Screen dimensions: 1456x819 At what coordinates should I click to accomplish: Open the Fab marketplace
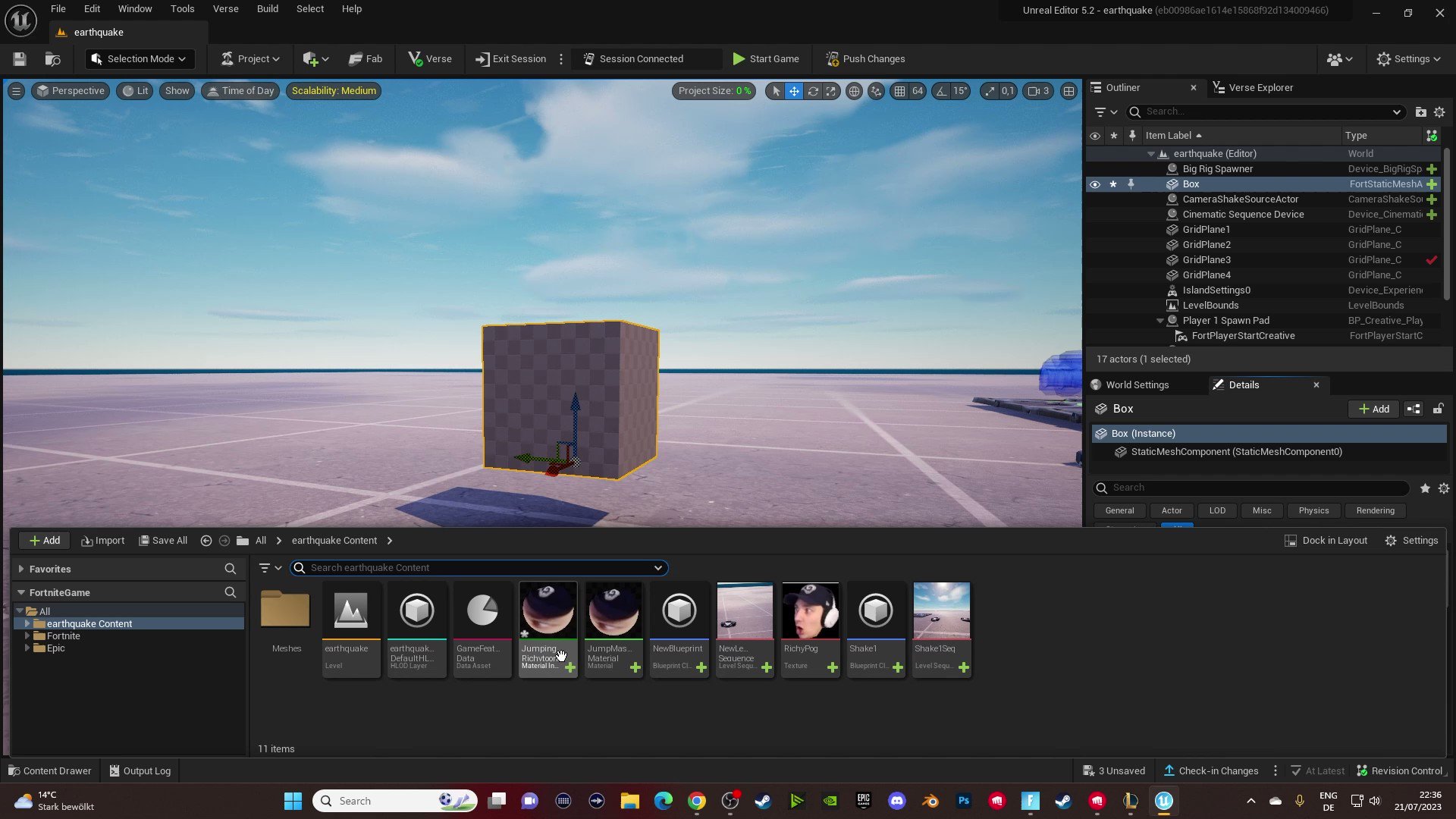click(366, 58)
